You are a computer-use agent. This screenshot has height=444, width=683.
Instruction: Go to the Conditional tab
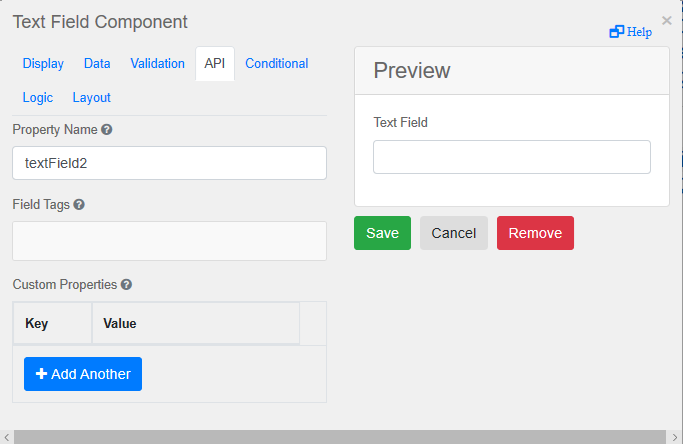click(x=277, y=63)
